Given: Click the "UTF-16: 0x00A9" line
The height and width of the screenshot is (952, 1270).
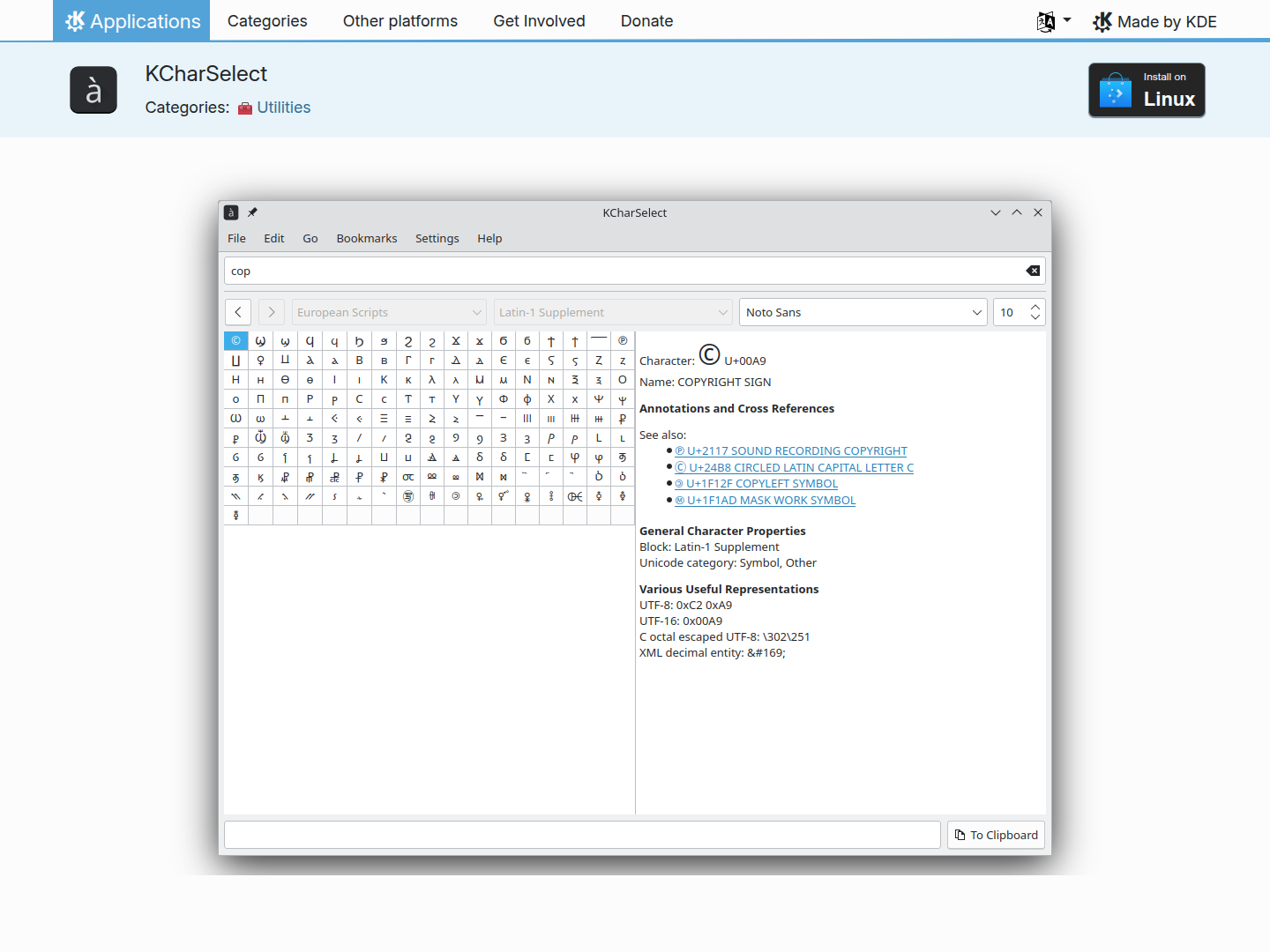Looking at the screenshot, I should [681, 621].
